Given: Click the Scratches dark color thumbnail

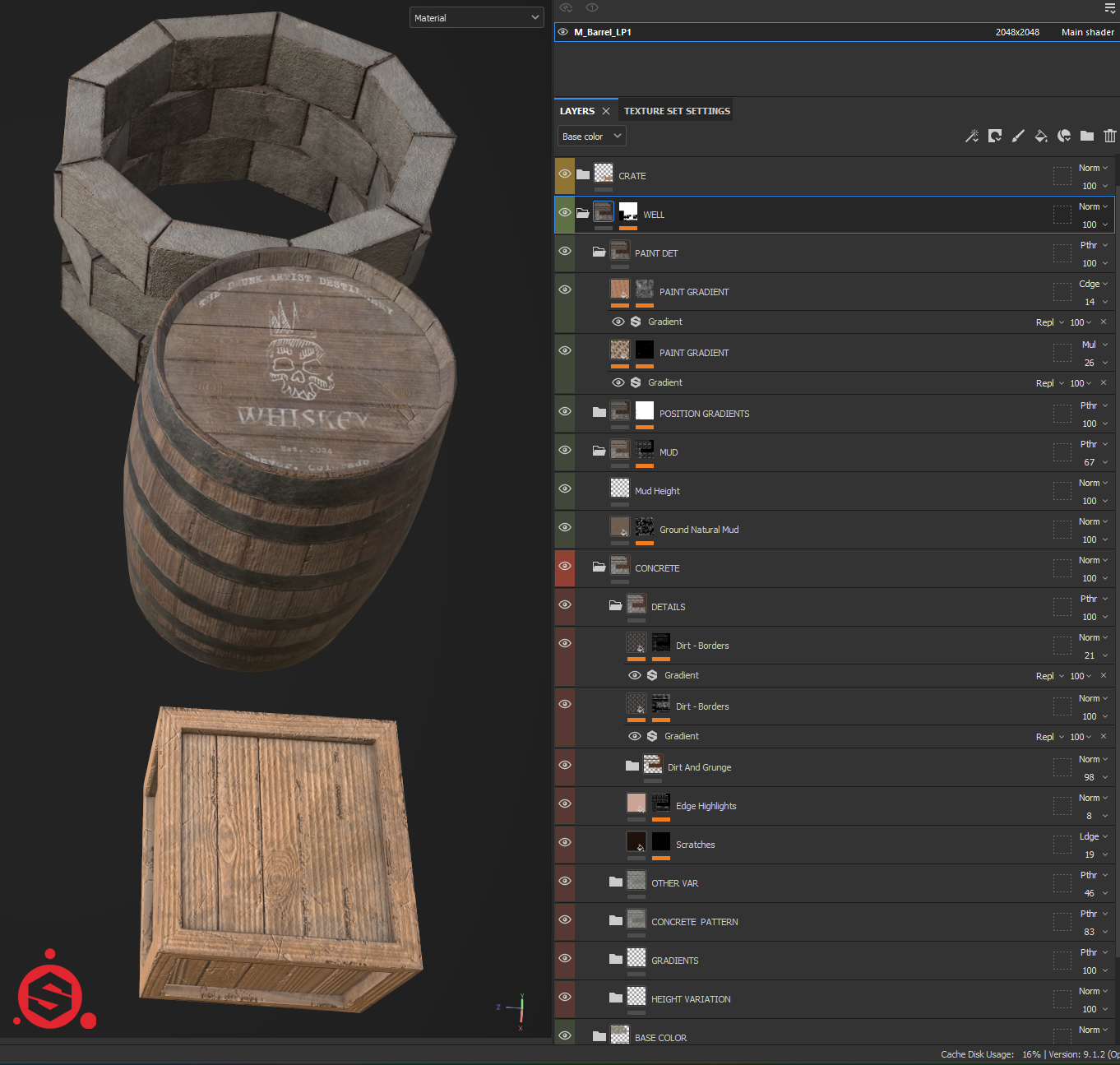Looking at the screenshot, I should pos(636,841).
